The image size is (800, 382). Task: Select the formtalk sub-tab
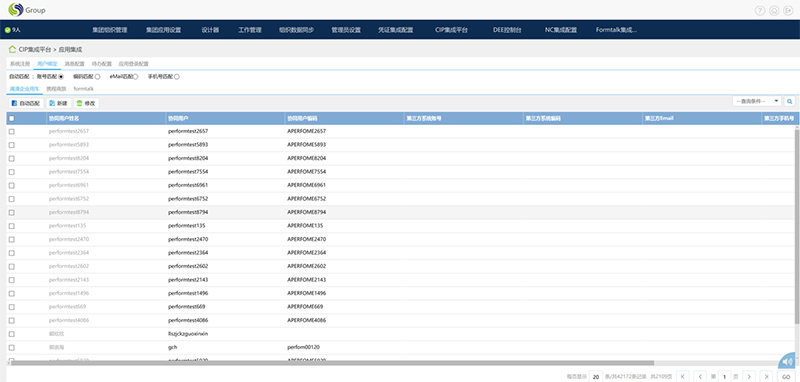(84, 89)
